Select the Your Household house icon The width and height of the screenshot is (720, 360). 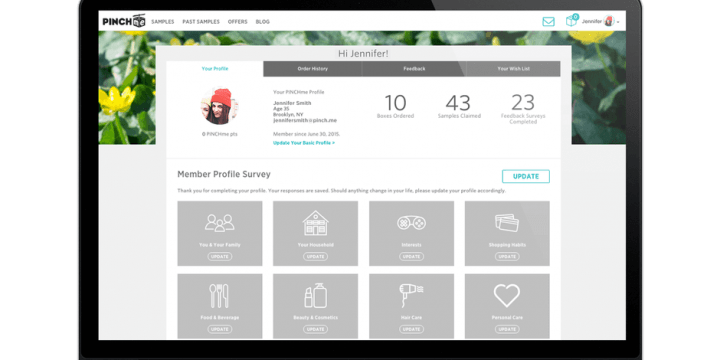click(315, 223)
